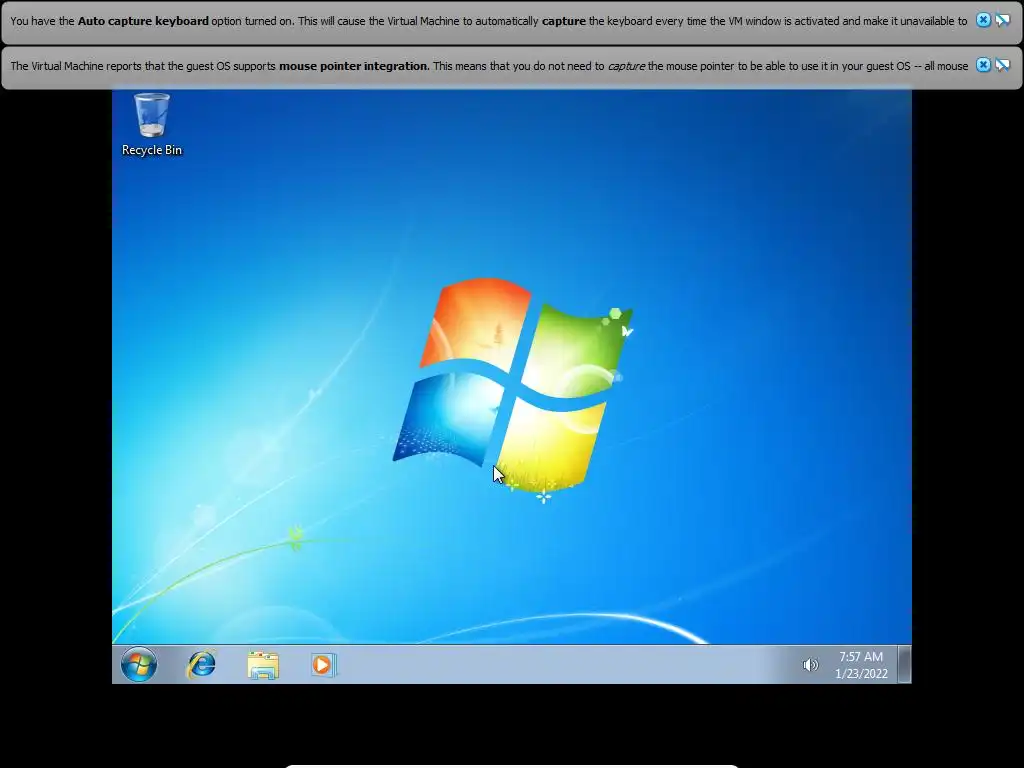Viewport: 1024px width, 768px height.
Task: Open the clock showing 7:57 AM
Action: click(861, 665)
